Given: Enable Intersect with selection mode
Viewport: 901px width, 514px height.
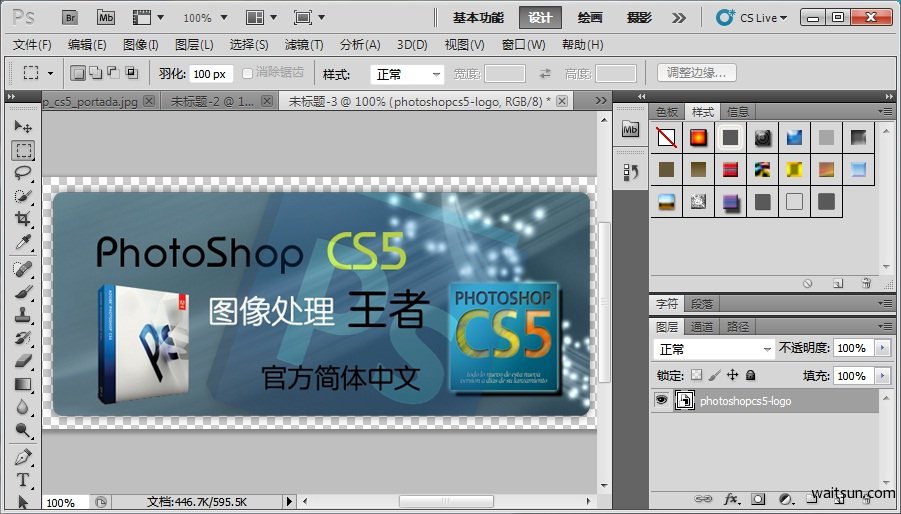Looking at the screenshot, I should (132, 73).
